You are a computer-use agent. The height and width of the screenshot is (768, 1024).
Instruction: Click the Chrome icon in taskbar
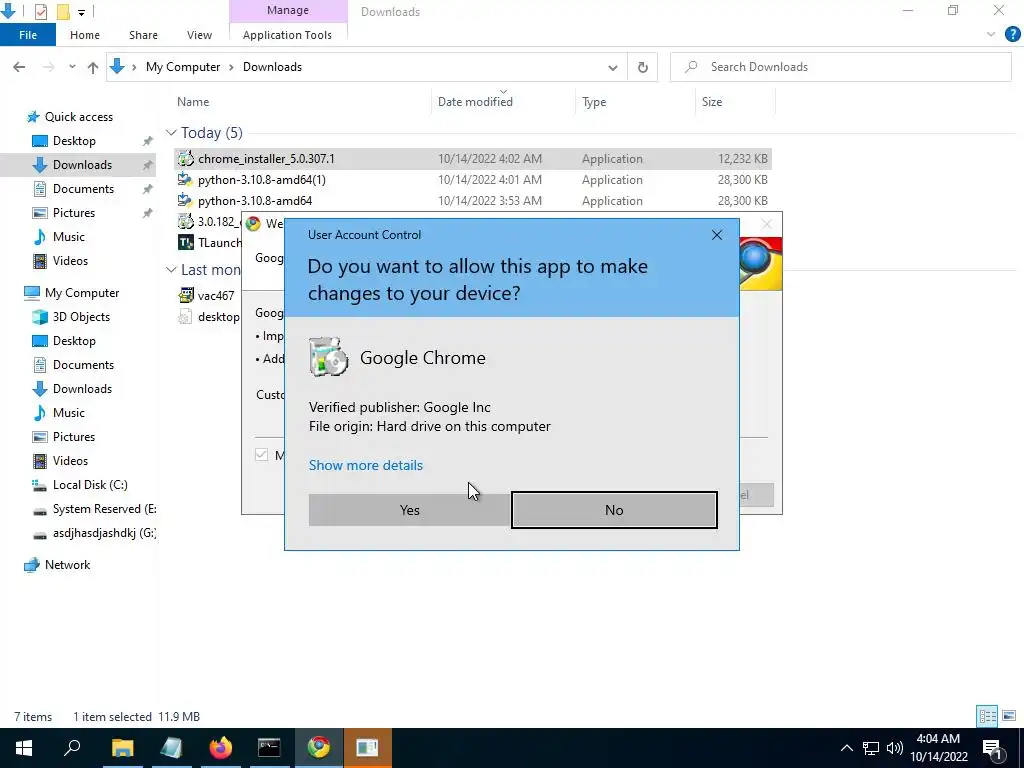tap(319, 748)
